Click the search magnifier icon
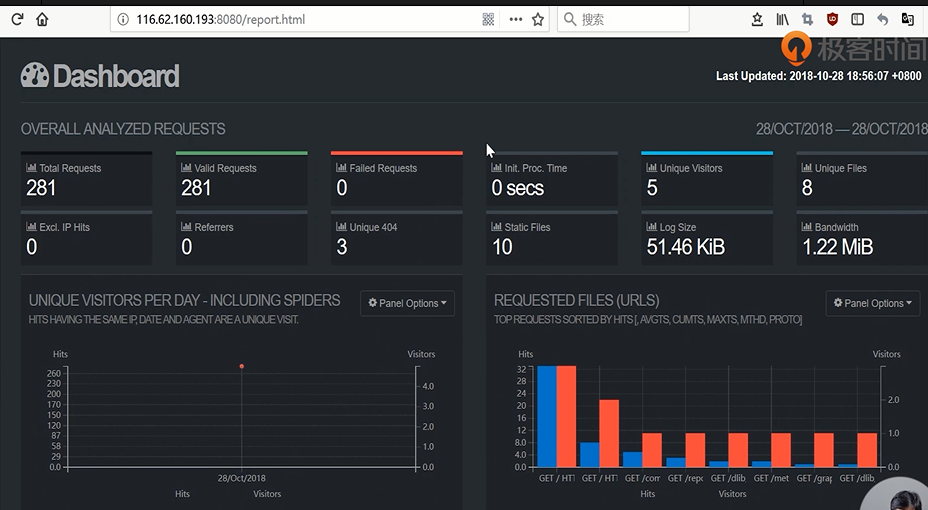Image resolution: width=928 pixels, height=510 pixels. (569, 20)
